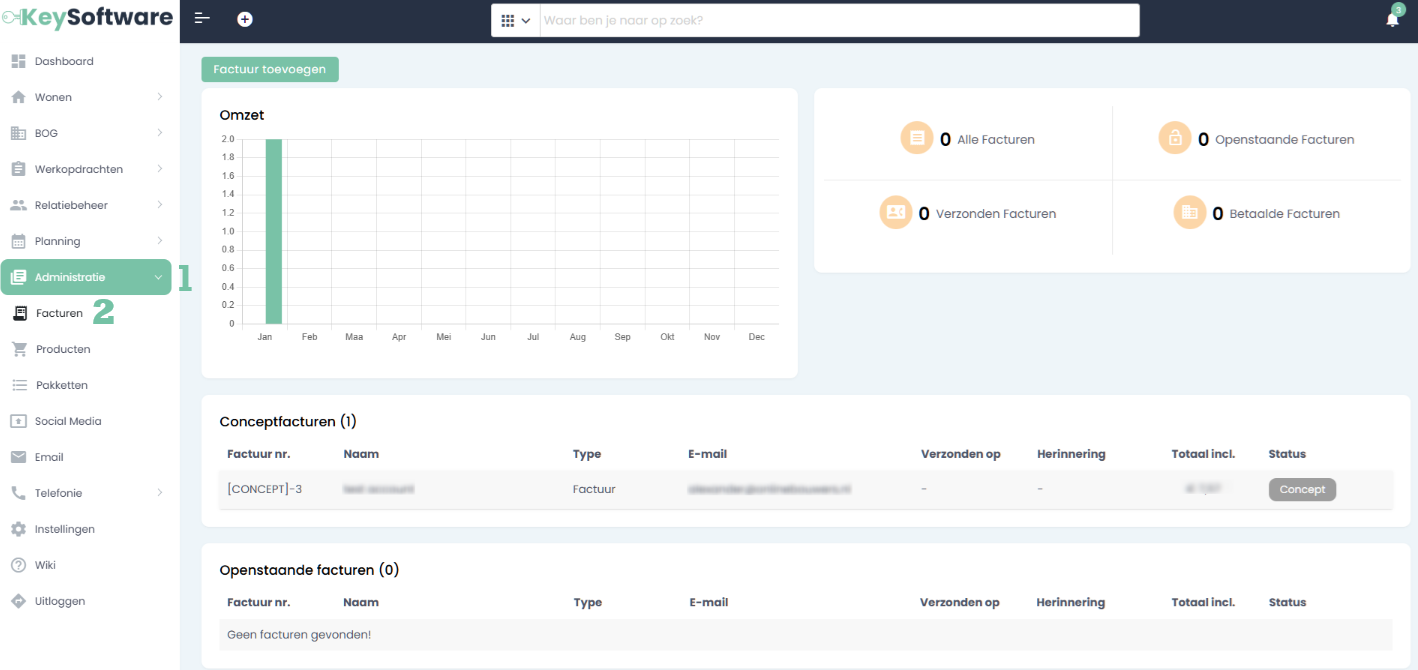This screenshot has height=670, width=1418.
Task: Expand the Werkopdrachten submenu chevron
Action: pos(160,169)
